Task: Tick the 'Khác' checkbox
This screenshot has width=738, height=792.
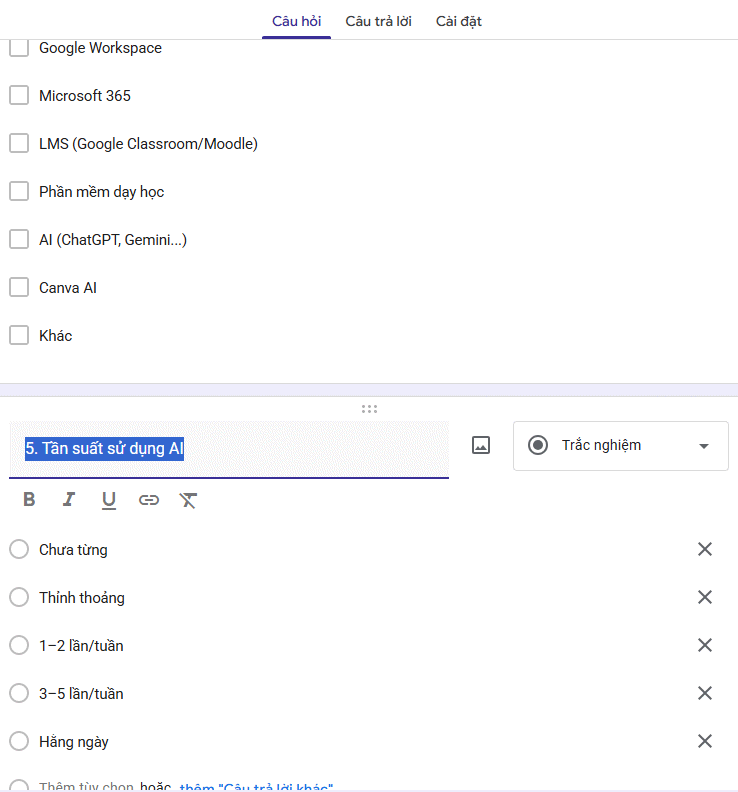Action: 19,335
